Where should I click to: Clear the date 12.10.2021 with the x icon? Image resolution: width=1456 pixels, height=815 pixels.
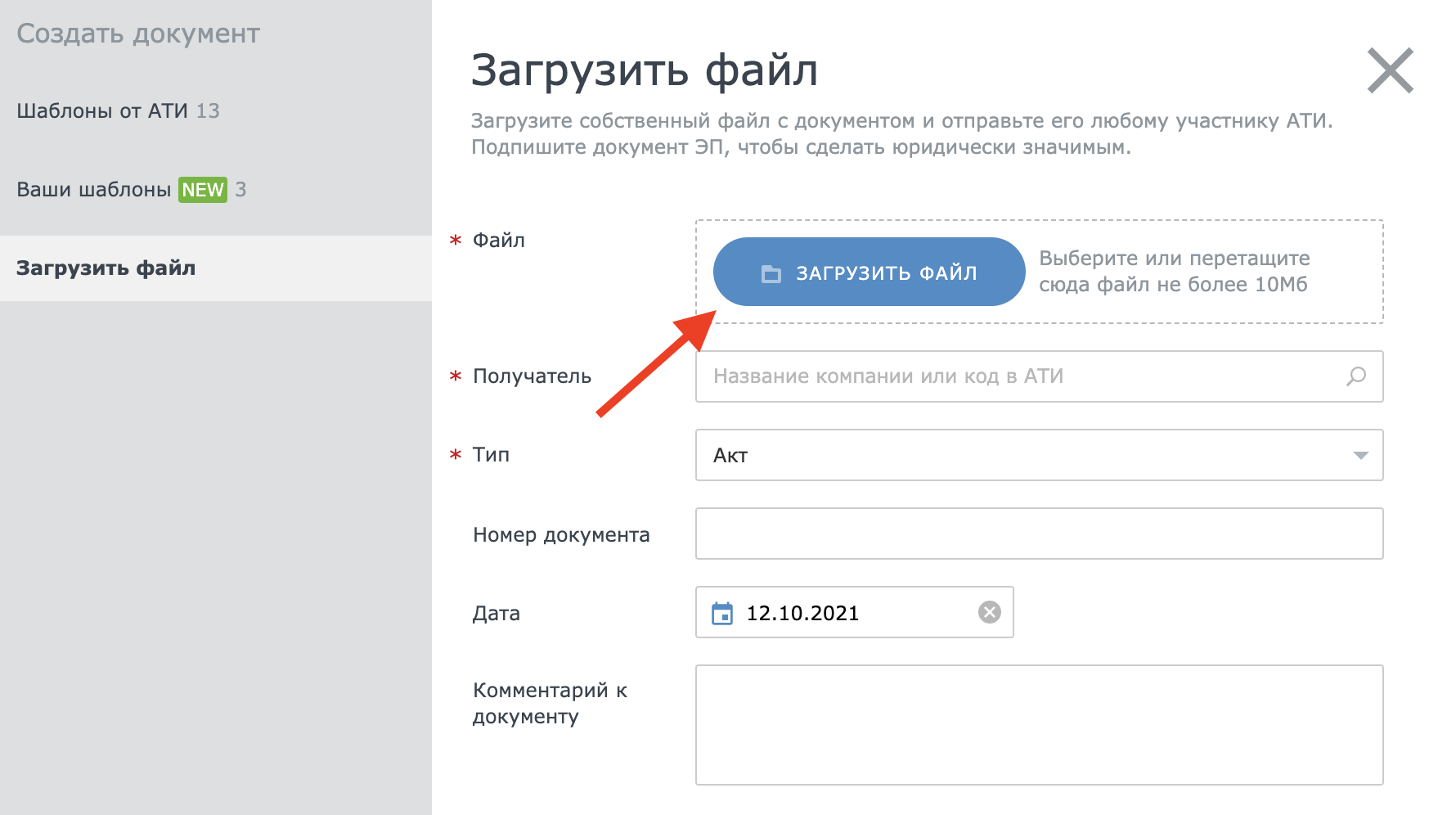(990, 612)
